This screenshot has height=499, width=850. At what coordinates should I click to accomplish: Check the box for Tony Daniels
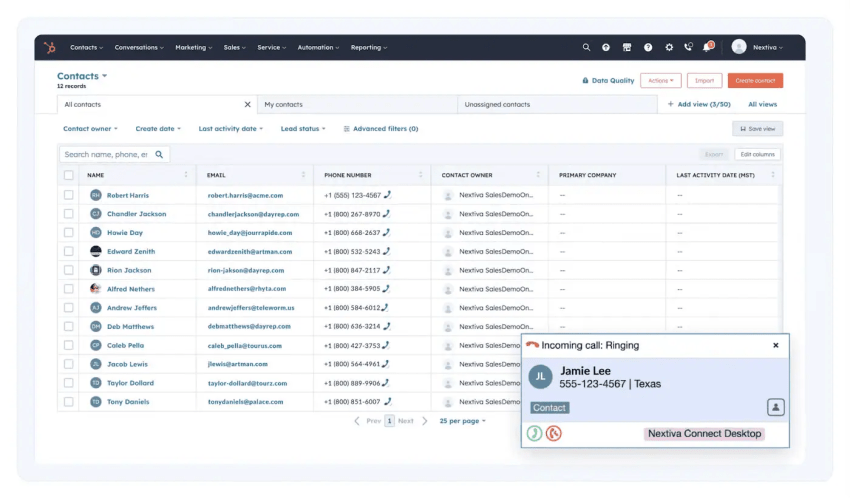pos(68,401)
